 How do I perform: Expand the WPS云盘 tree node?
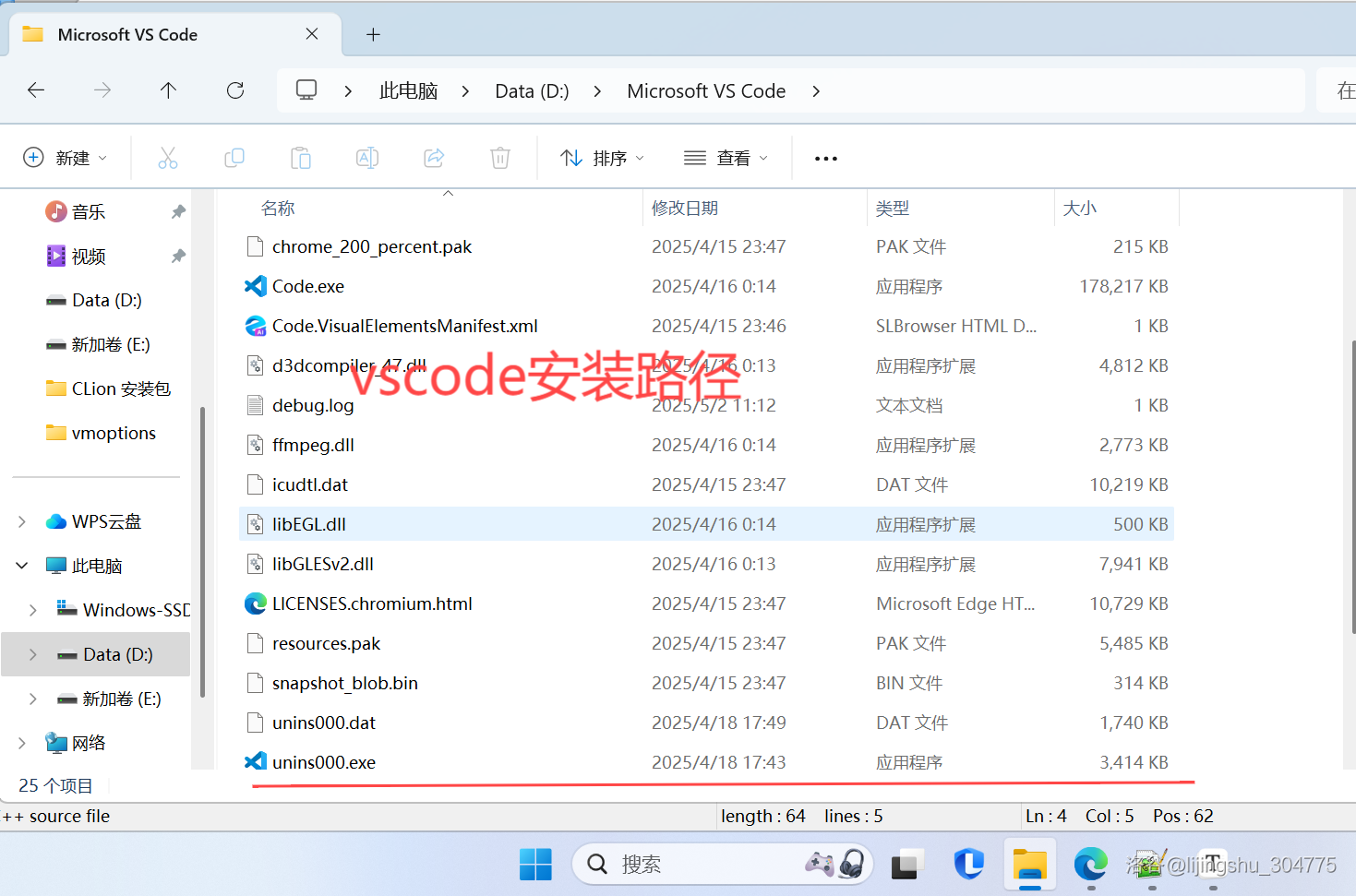coord(22,521)
